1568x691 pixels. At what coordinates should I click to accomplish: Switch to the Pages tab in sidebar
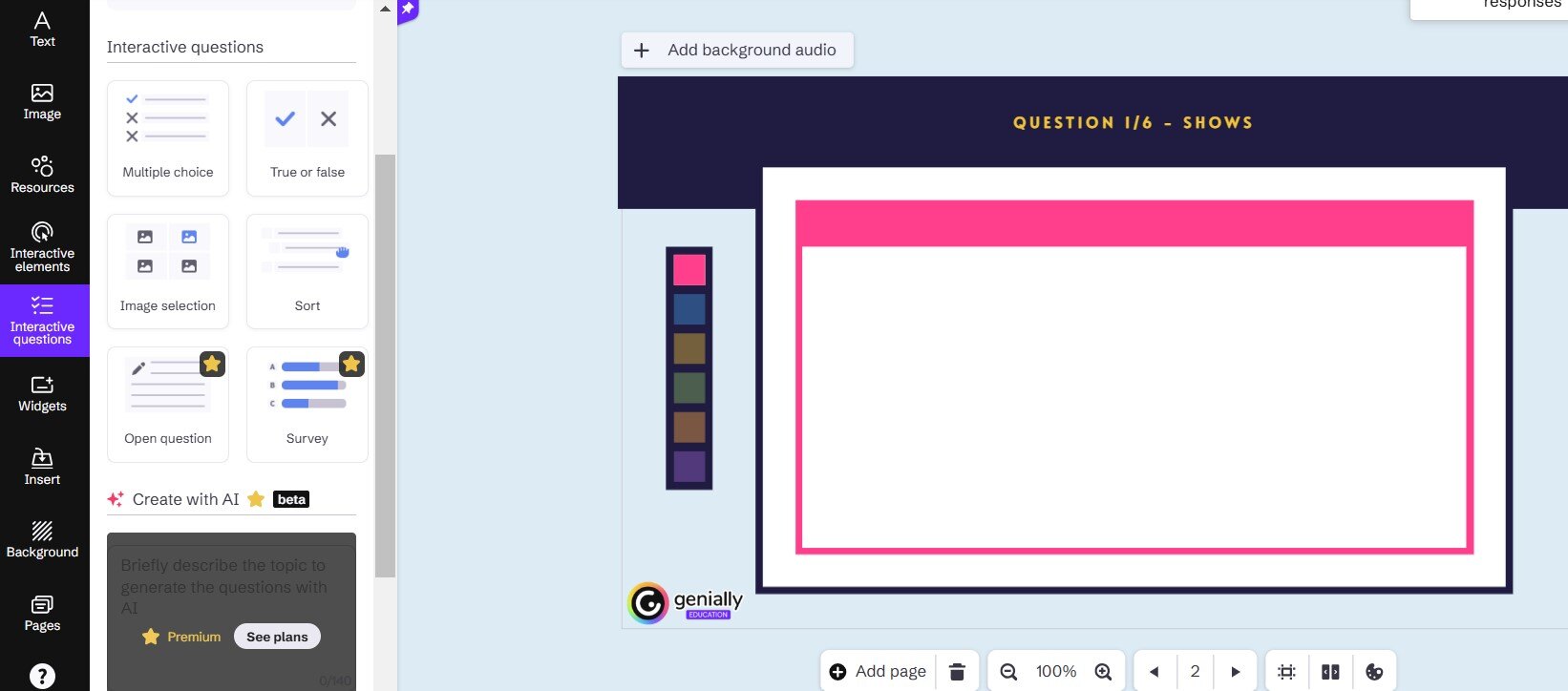[42, 613]
